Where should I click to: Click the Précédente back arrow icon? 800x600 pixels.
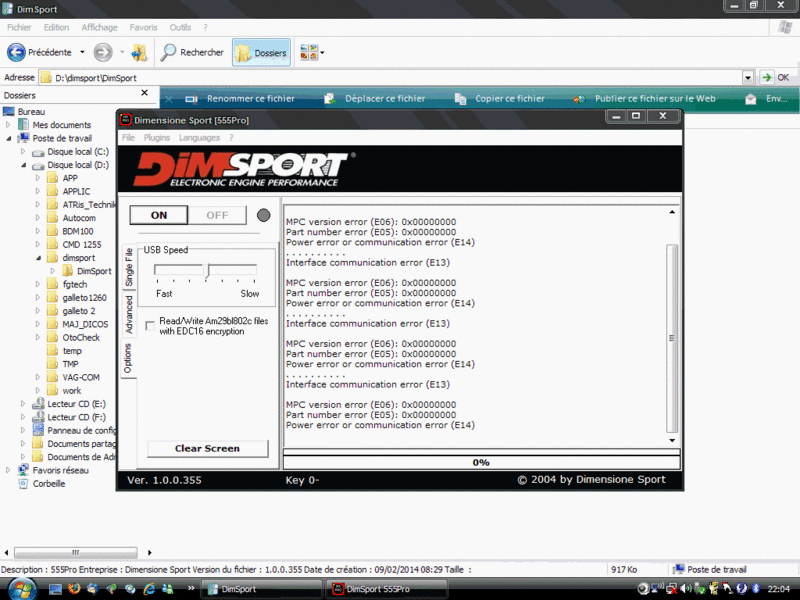coord(16,52)
